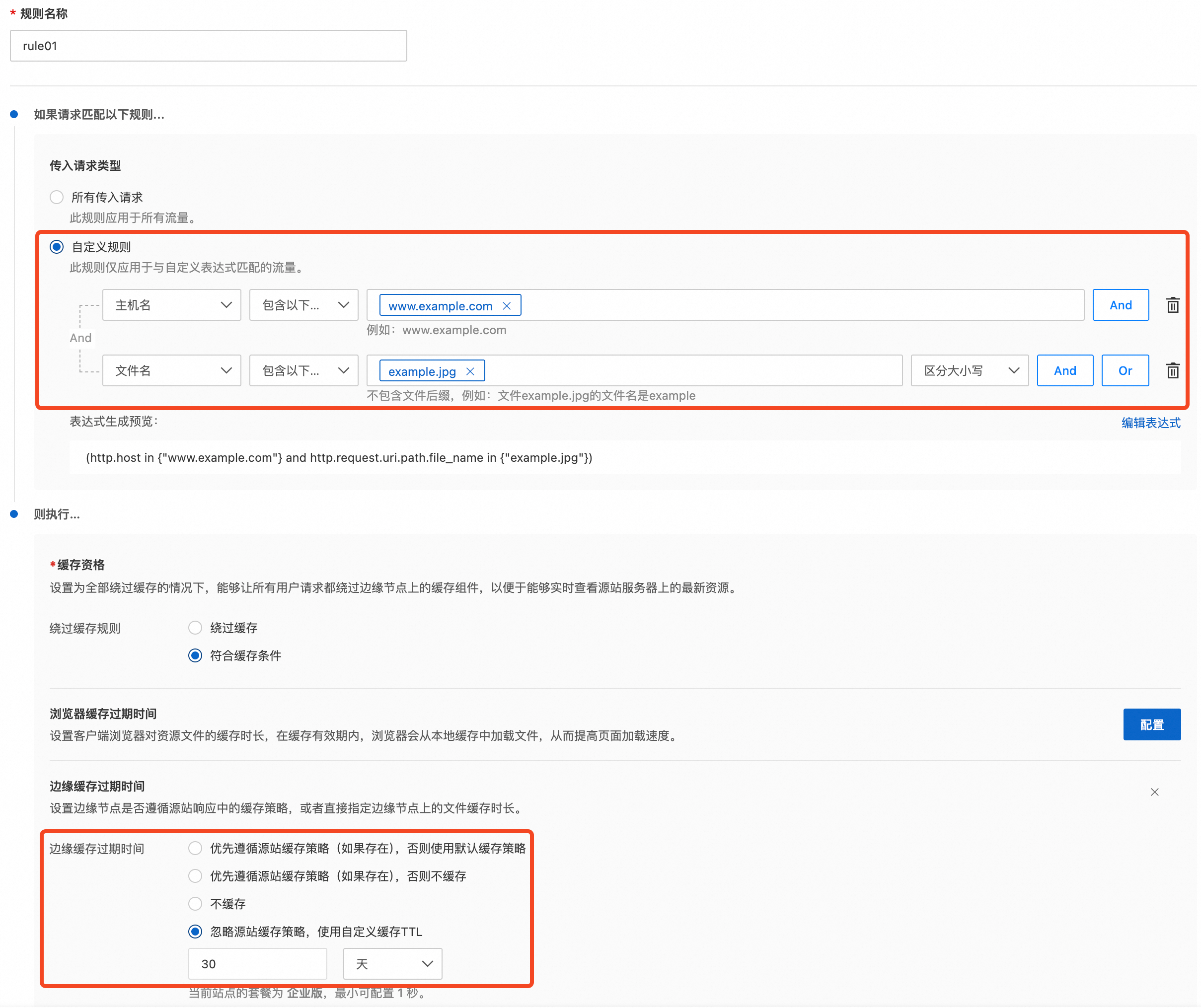Open the TTL unit days dropdown
This screenshot has width=1201, height=1008.
[392, 964]
